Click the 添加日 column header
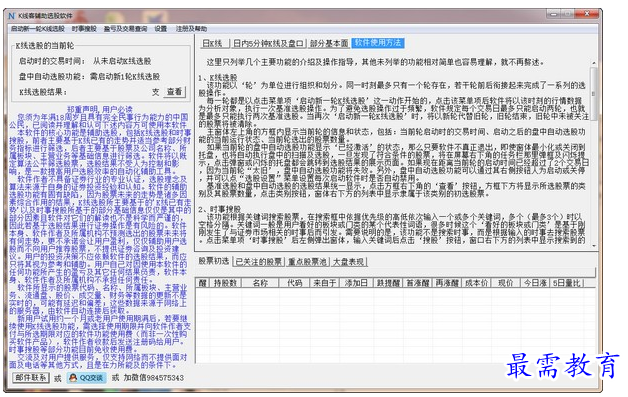628x397 pixels. [x=356, y=283]
